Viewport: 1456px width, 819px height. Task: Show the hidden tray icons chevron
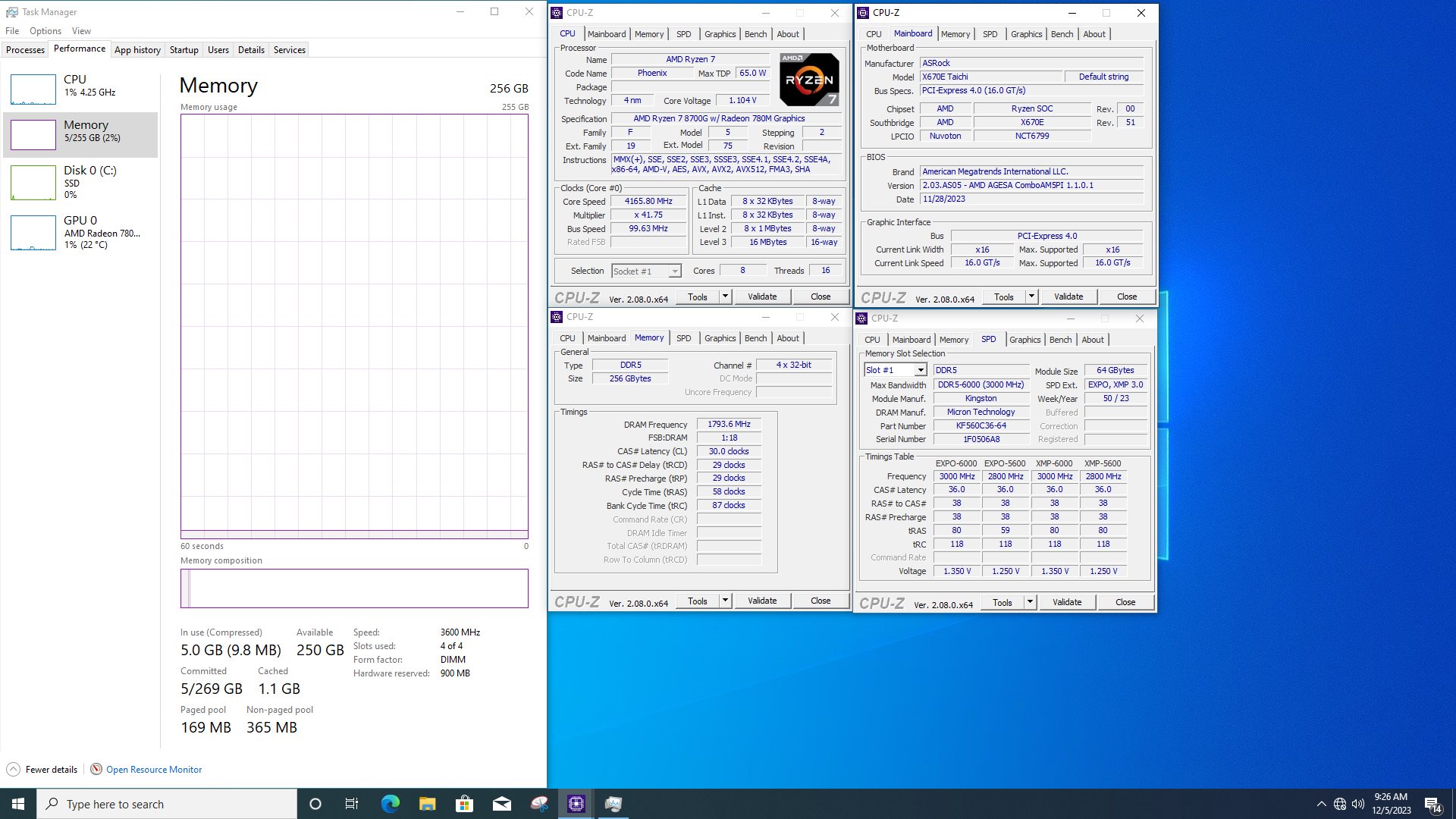click(1321, 804)
